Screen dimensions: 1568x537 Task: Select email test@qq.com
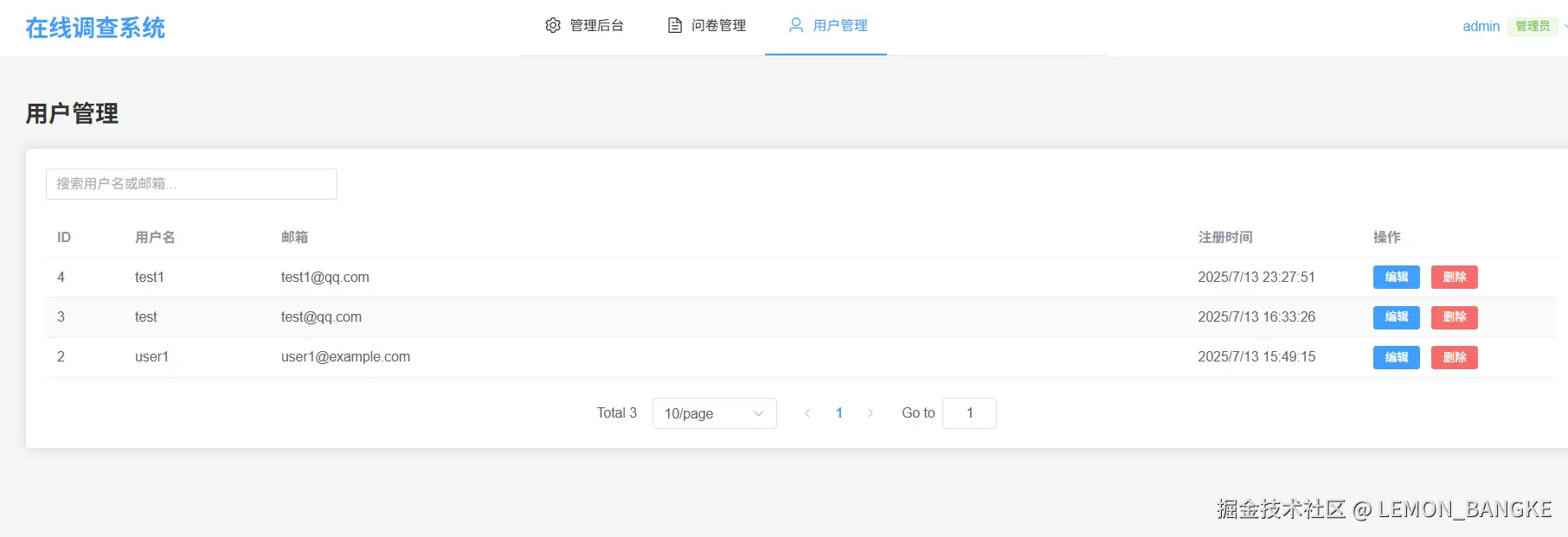[x=321, y=317]
